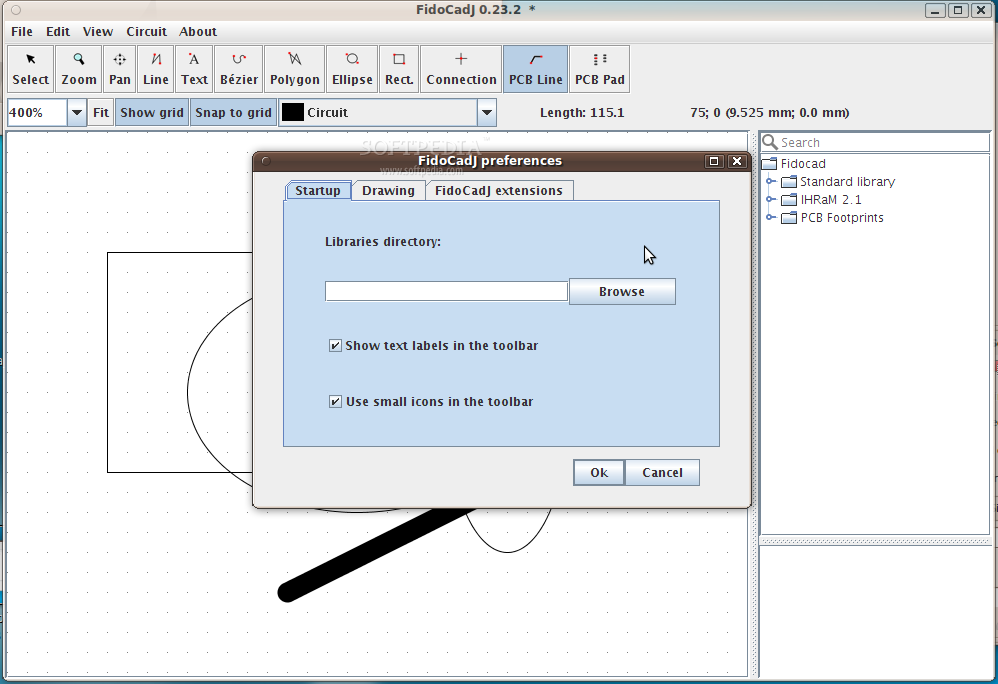Select the Connection tool
The image size is (998, 684).
[x=461, y=69]
